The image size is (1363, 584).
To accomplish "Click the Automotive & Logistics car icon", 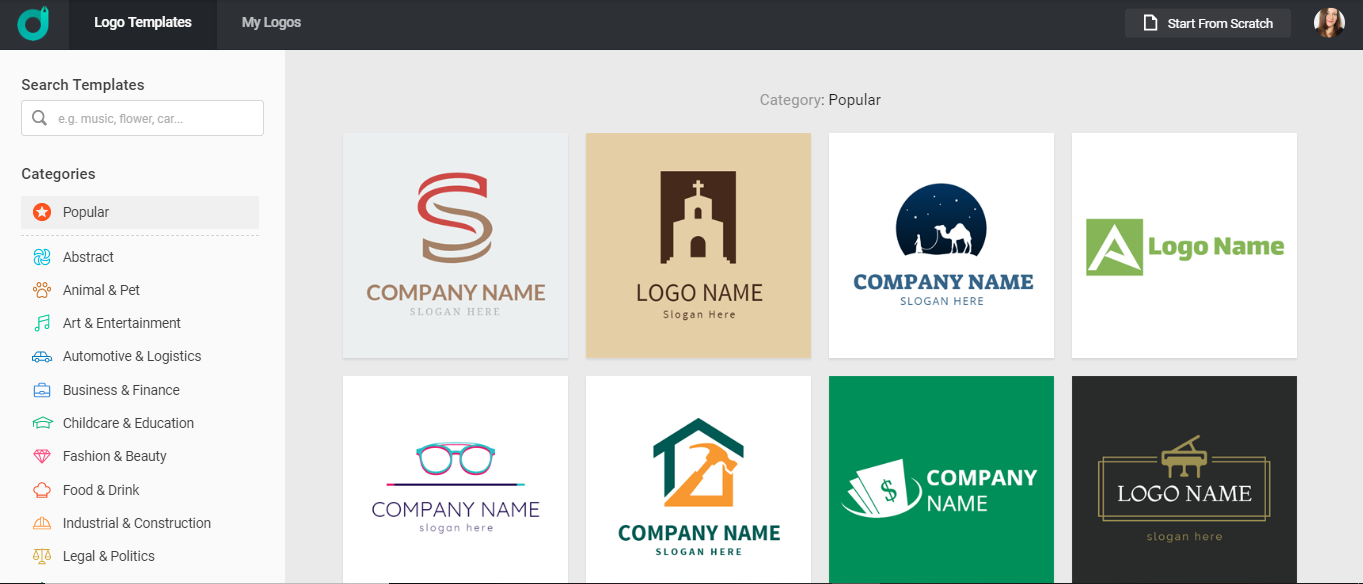I will click(42, 356).
